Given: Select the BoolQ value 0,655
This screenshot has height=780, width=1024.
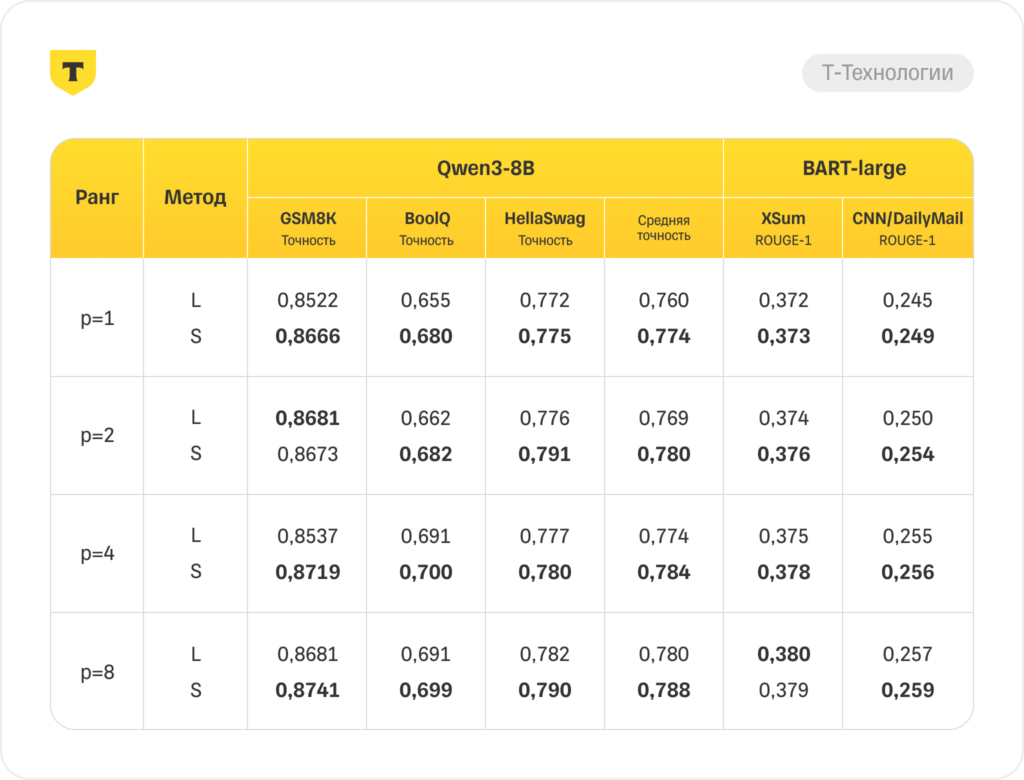Looking at the screenshot, I should 426,301.
